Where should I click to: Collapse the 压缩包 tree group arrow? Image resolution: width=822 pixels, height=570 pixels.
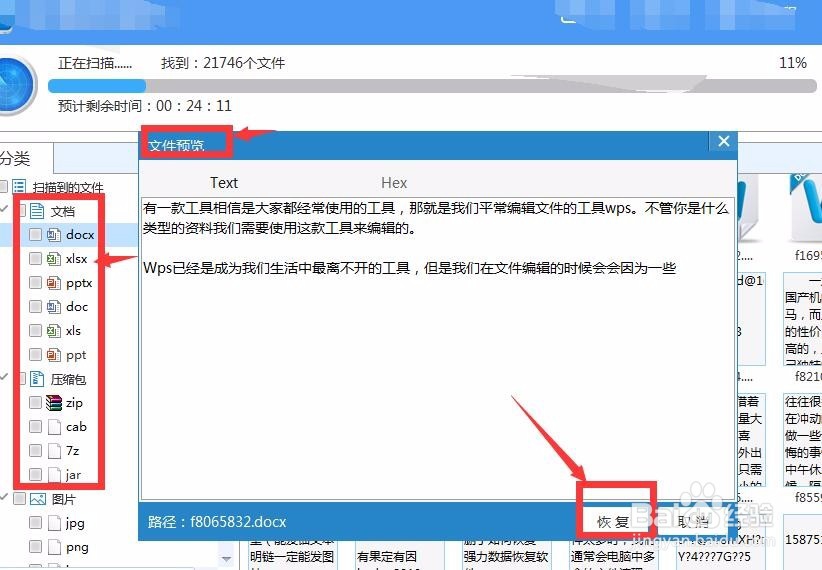[x=4, y=378]
